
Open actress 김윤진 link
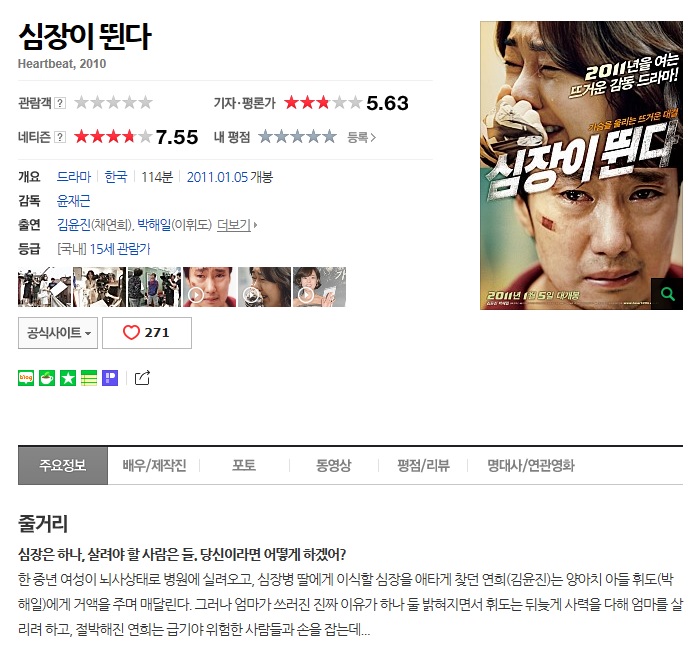coord(74,225)
